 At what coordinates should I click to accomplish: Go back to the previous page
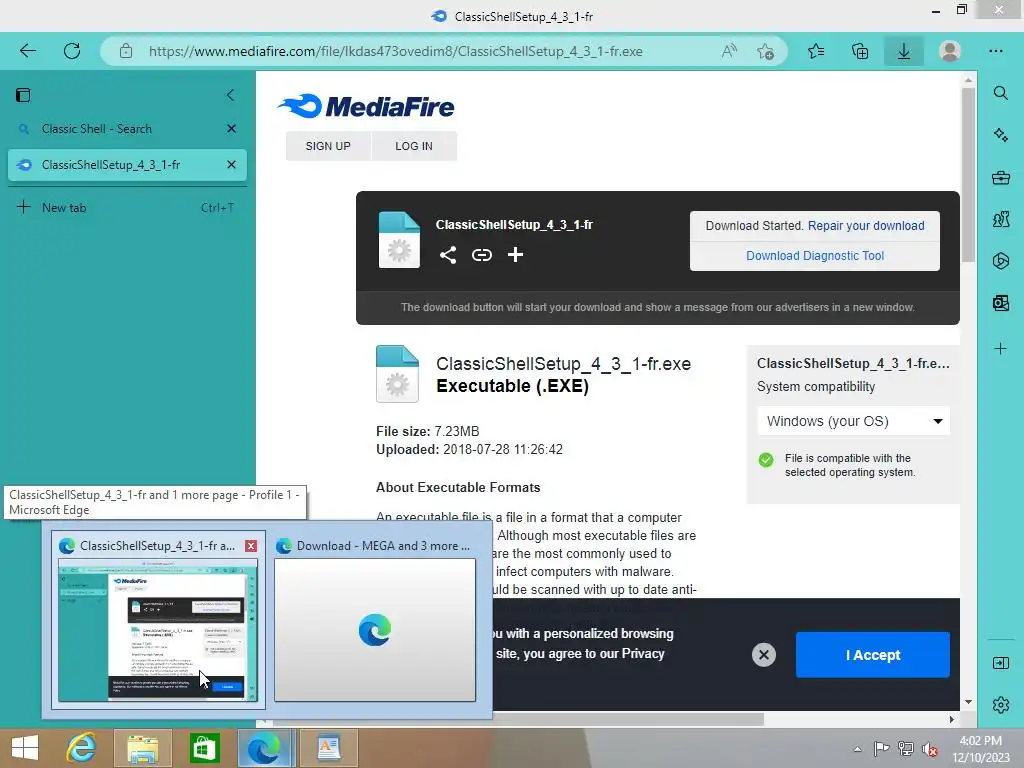pos(27,51)
